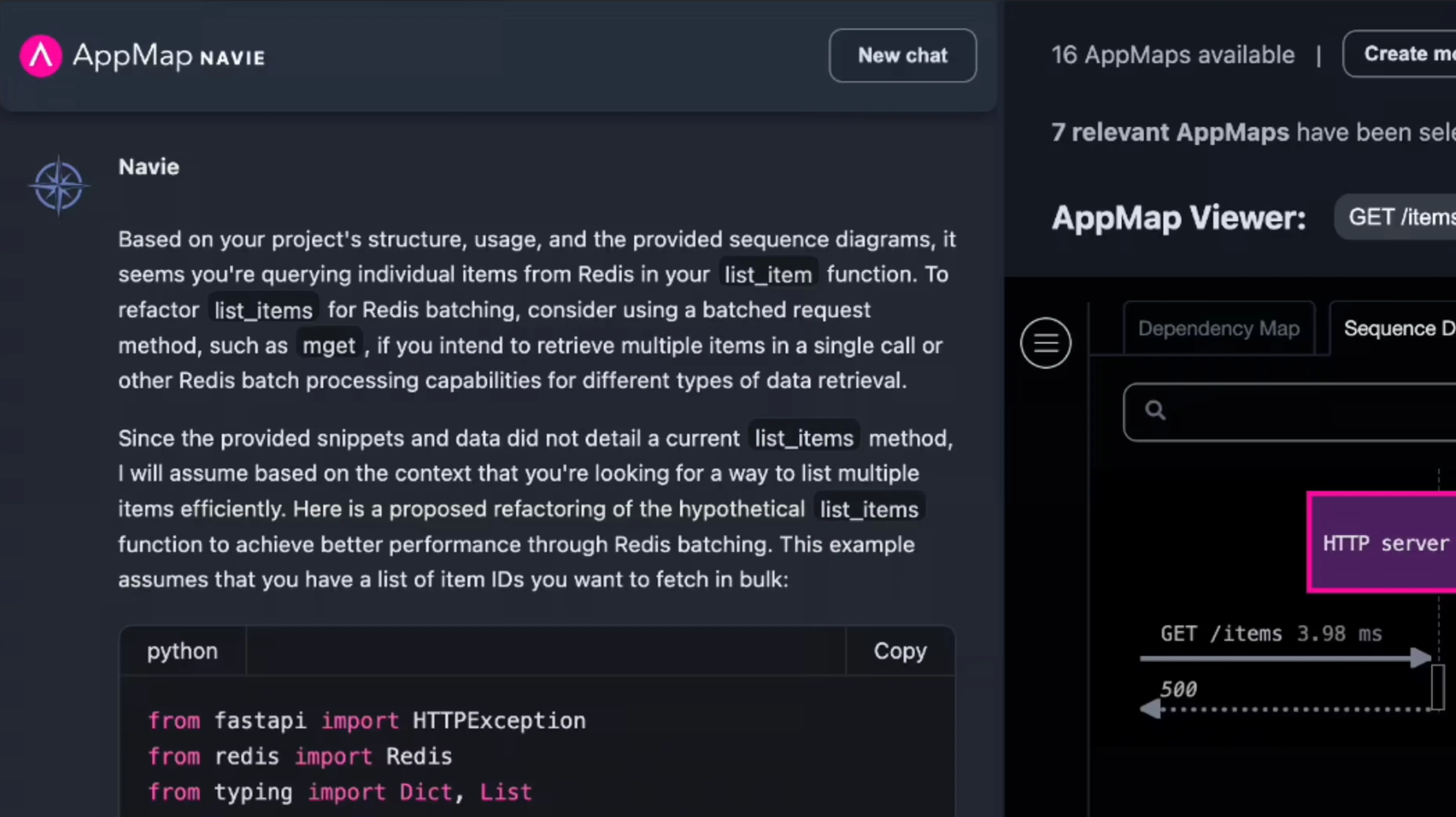This screenshot has width=1456, height=817.
Task: Copy the python code snippet
Action: point(900,651)
